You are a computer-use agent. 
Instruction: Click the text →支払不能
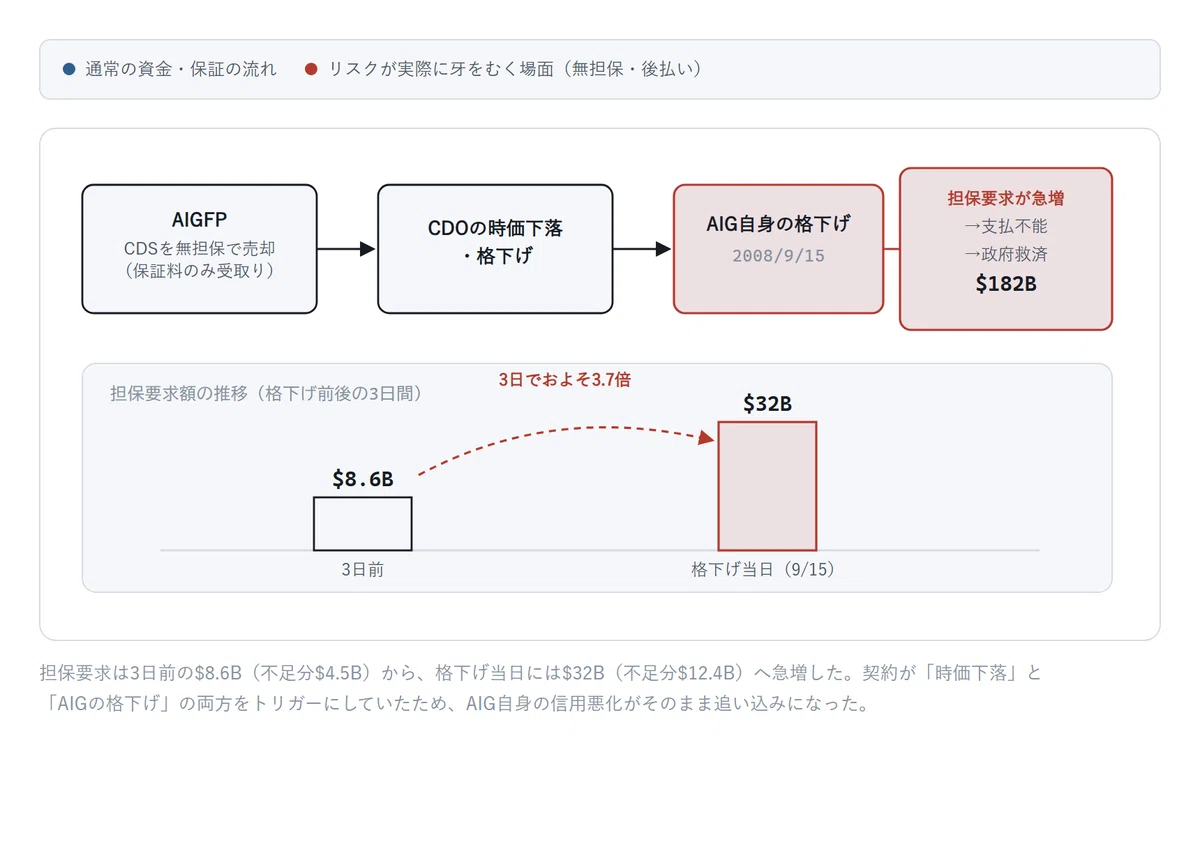tap(1006, 226)
